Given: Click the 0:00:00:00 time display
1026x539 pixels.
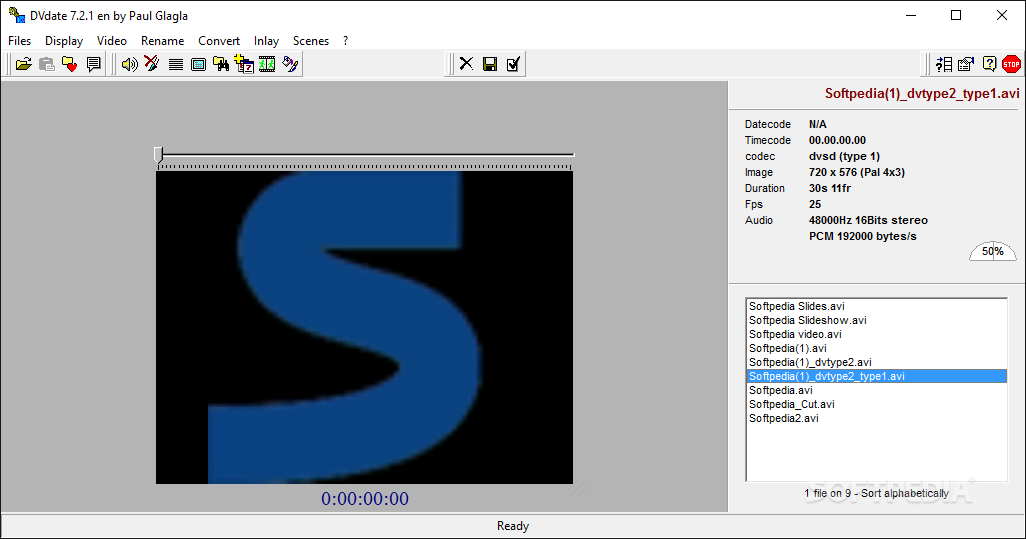Looking at the screenshot, I should pyautogui.click(x=364, y=498).
